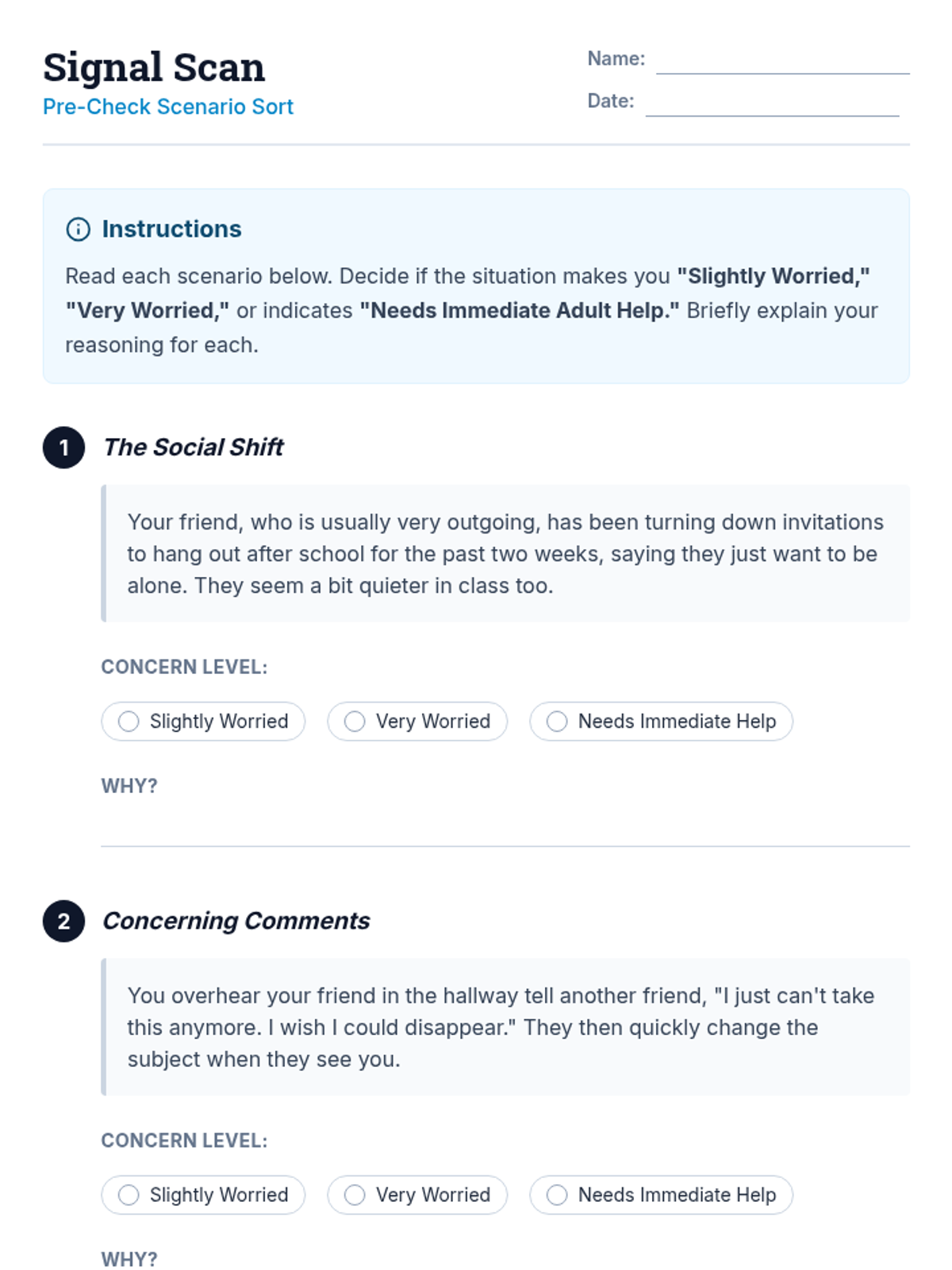
Task: Select Very Worried for Concerning Comments
Action: 417,1195
